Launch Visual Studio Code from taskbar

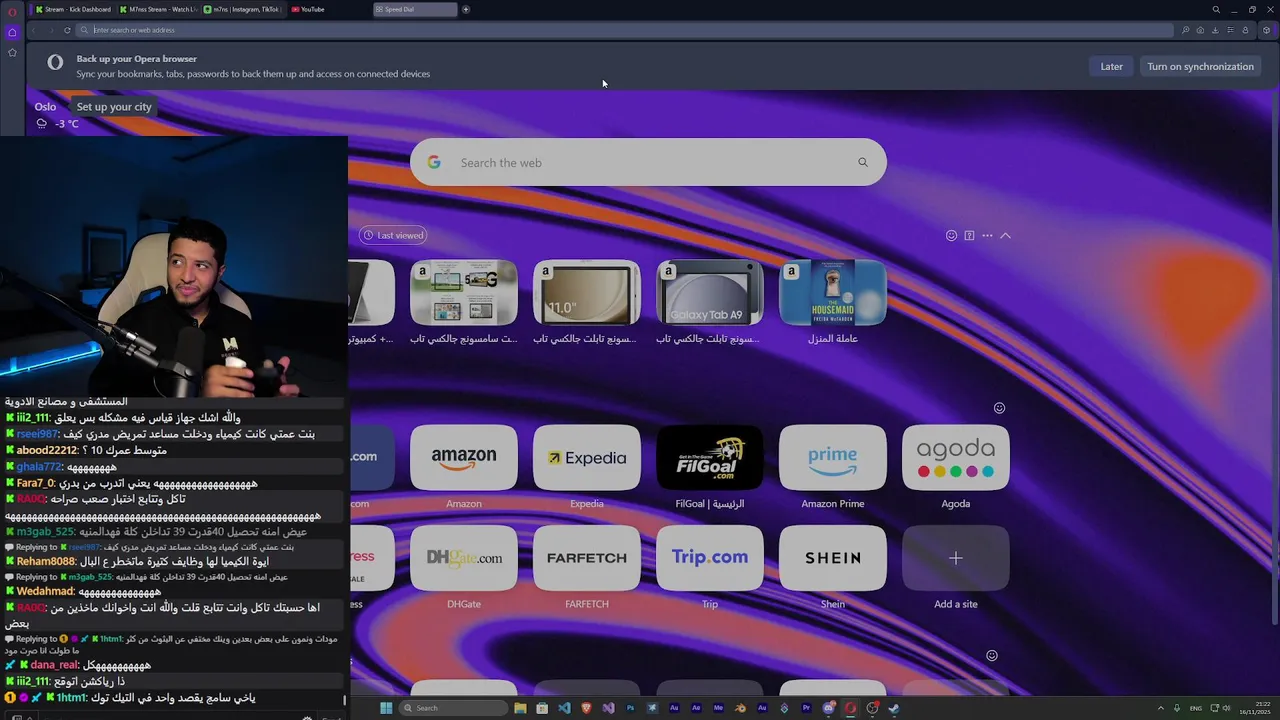point(564,708)
